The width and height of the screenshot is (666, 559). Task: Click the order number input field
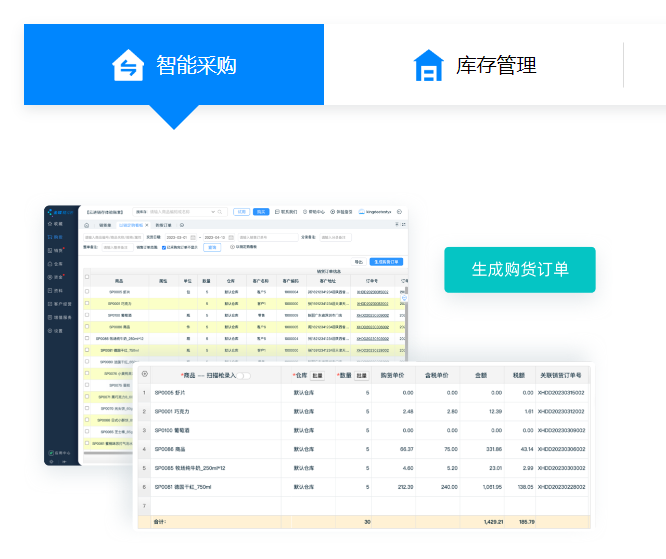[268, 237]
